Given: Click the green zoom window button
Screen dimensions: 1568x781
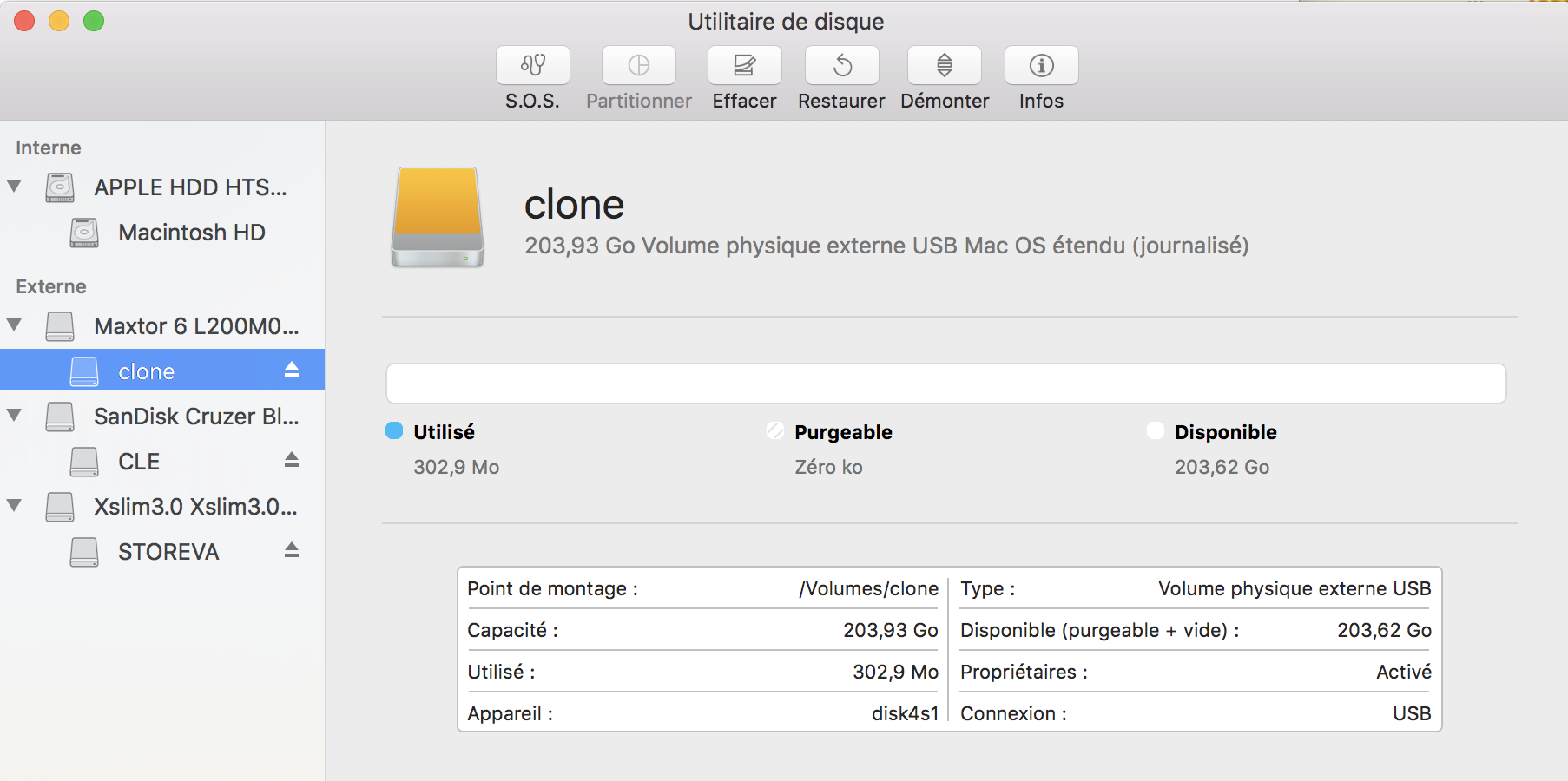Looking at the screenshot, I should [94, 21].
